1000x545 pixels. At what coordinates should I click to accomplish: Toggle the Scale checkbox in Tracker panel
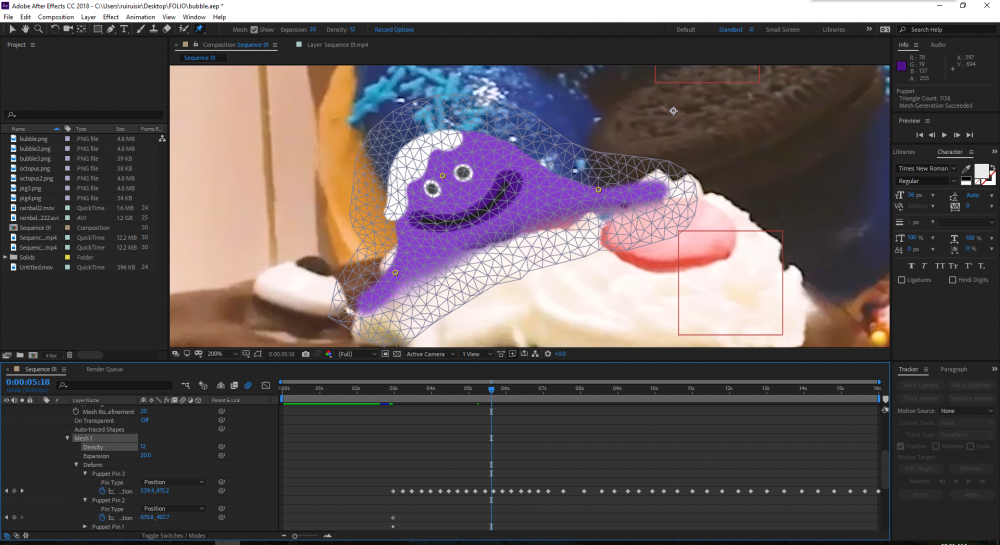970,446
